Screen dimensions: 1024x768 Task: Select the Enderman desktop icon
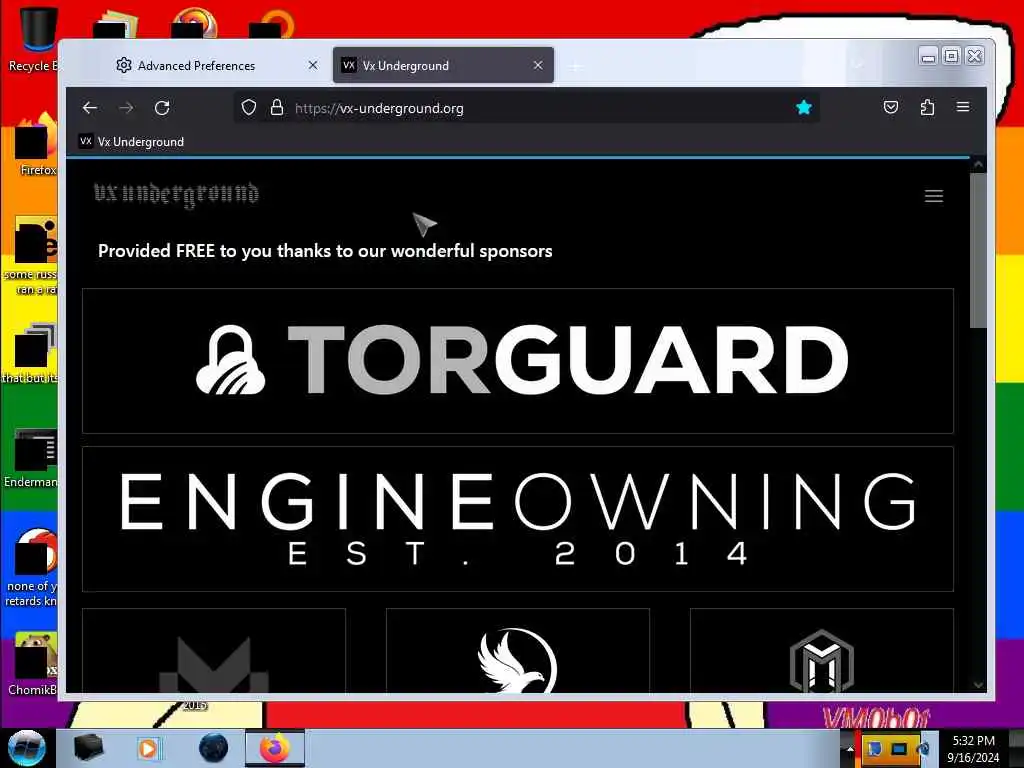click(31, 458)
